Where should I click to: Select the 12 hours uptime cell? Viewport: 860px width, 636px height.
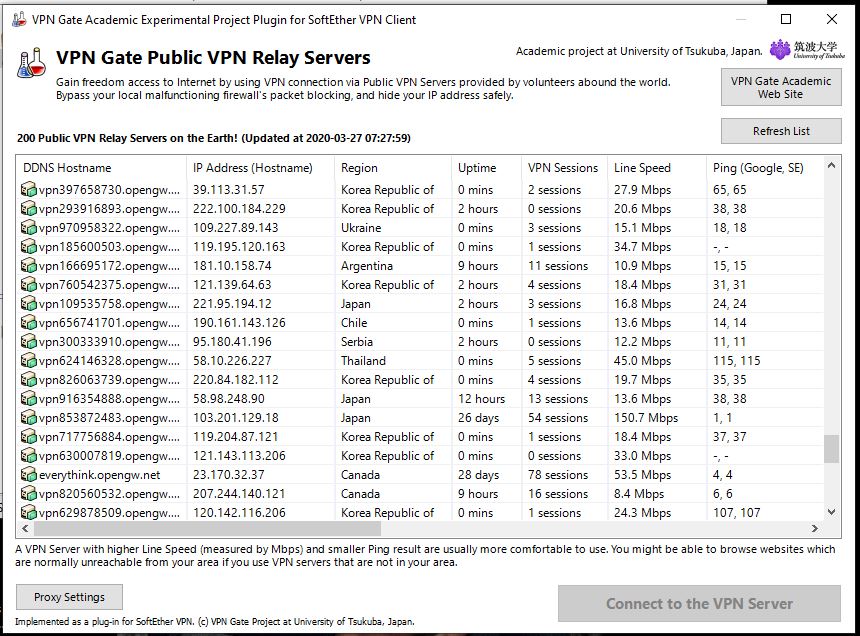482,399
